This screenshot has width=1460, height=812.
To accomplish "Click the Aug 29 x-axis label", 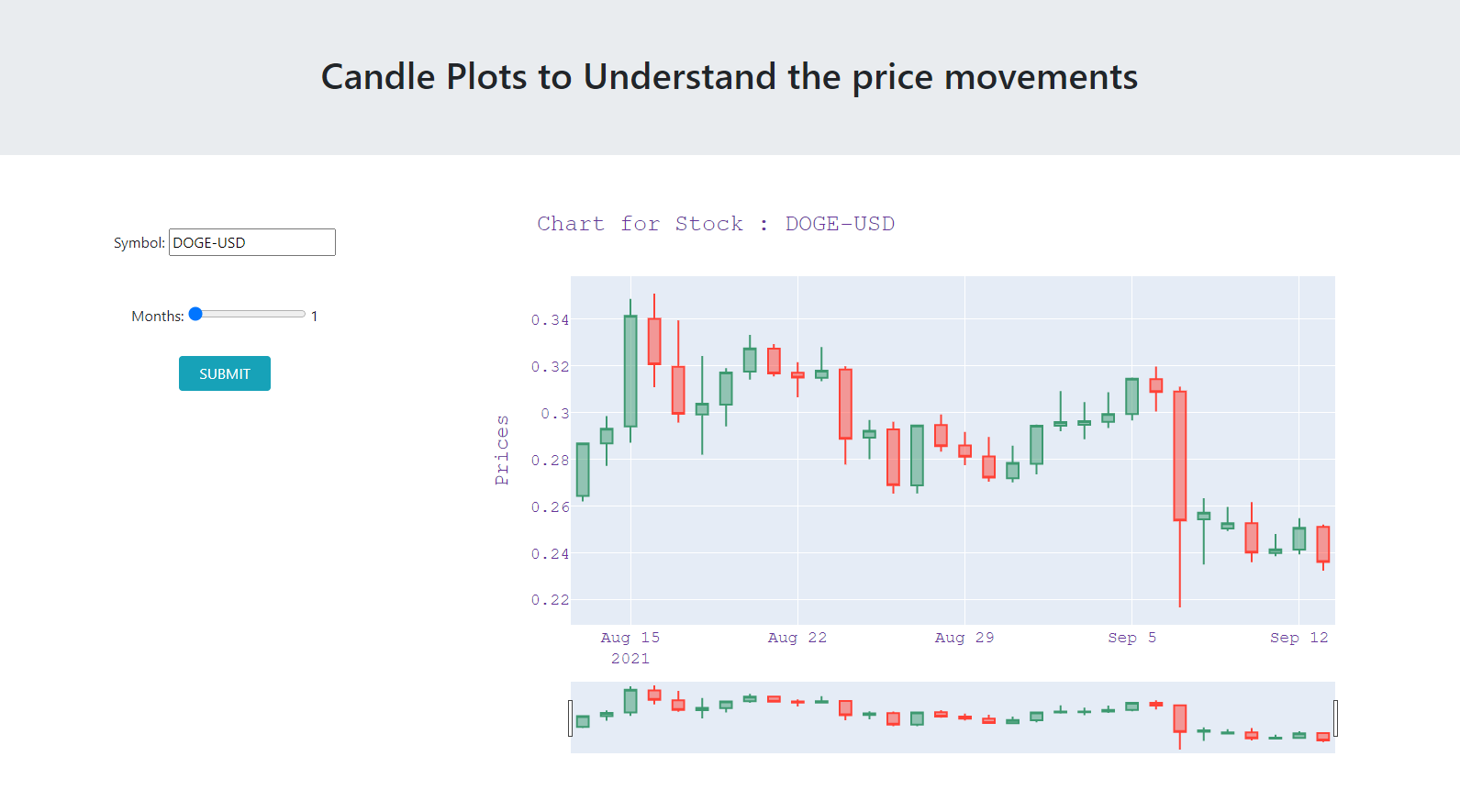I will click(x=964, y=638).
